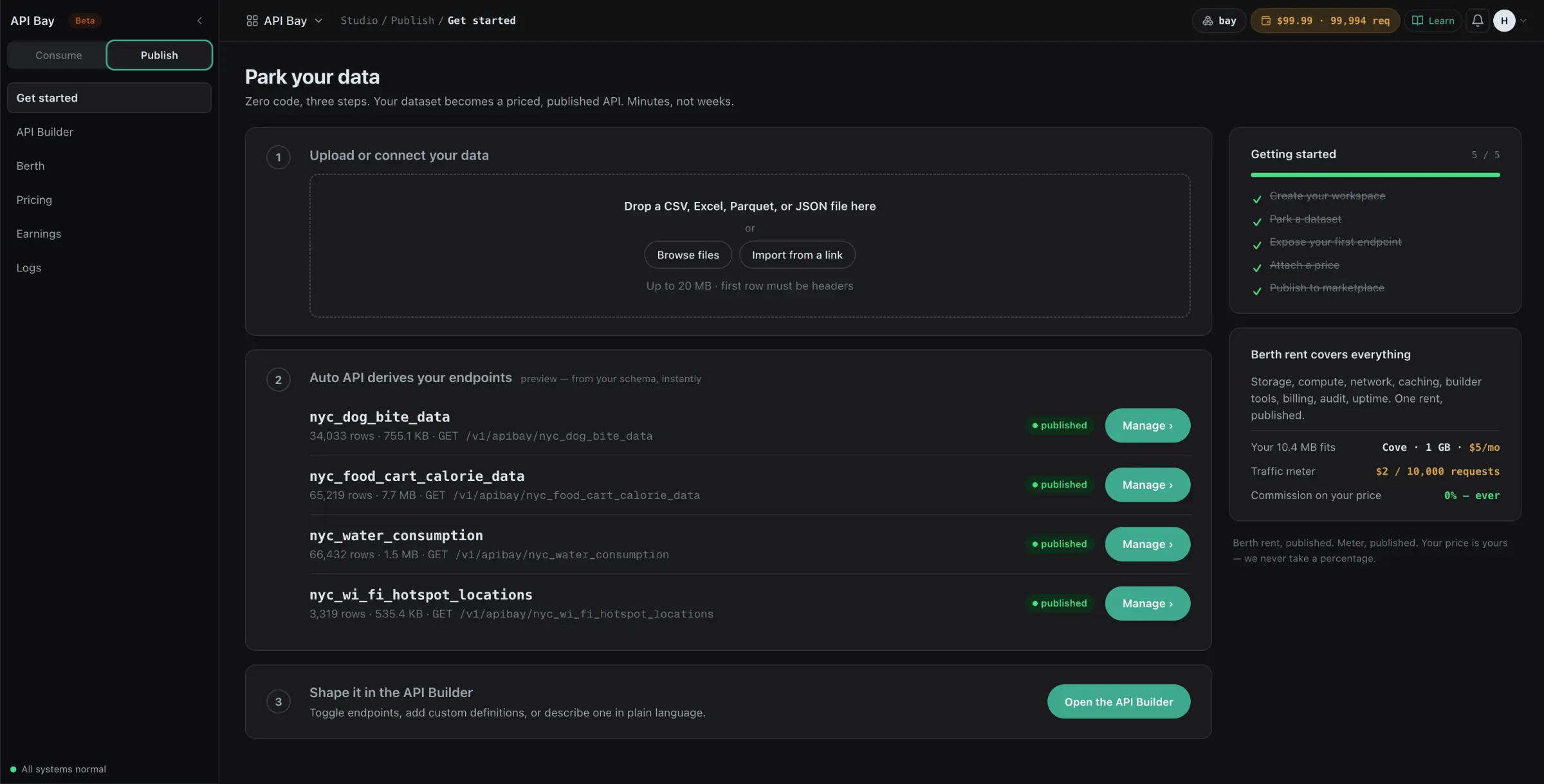Viewport: 1544px width, 784px height.
Task: Open the Pricing sidebar item
Action: (x=109, y=200)
